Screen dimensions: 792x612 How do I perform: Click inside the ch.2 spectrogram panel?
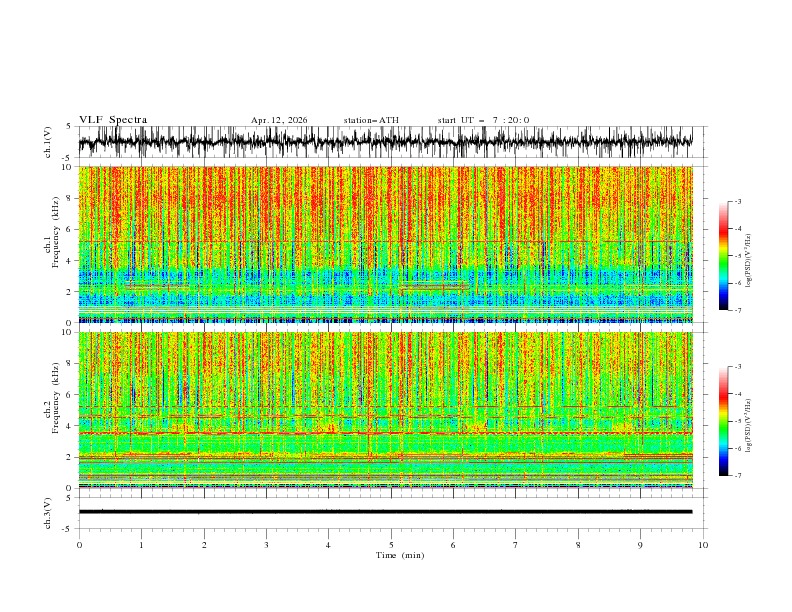pos(385,410)
